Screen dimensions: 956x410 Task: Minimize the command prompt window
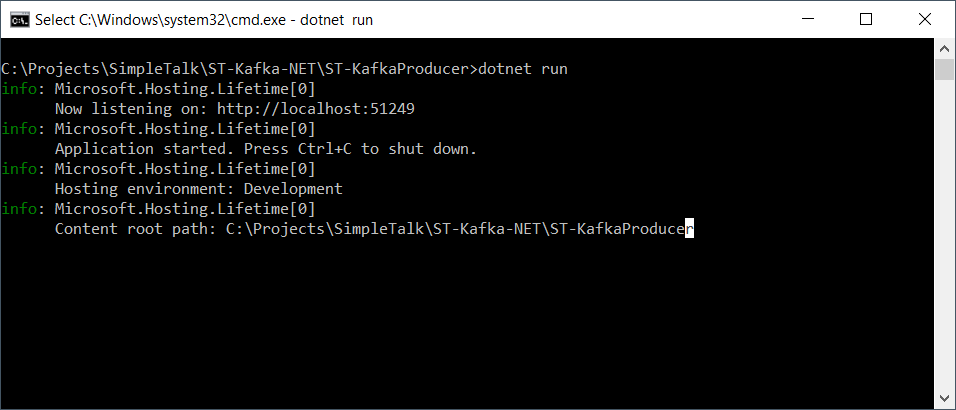(807, 20)
